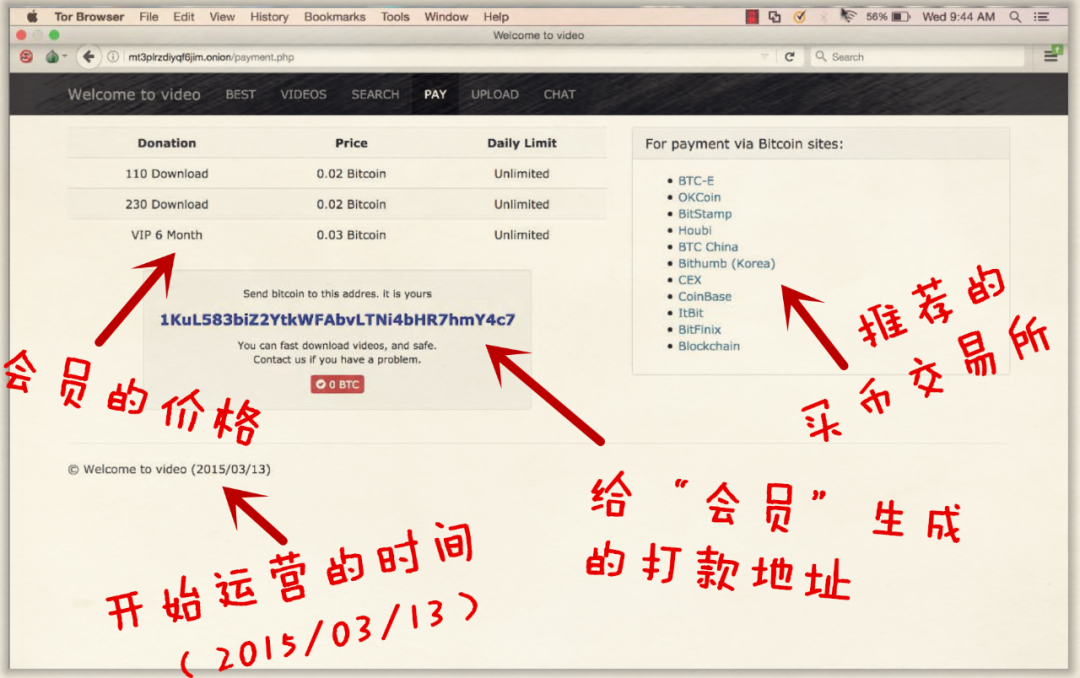
Task: Click the menu bar clock Wed 9:44 AM
Action: coord(959,17)
